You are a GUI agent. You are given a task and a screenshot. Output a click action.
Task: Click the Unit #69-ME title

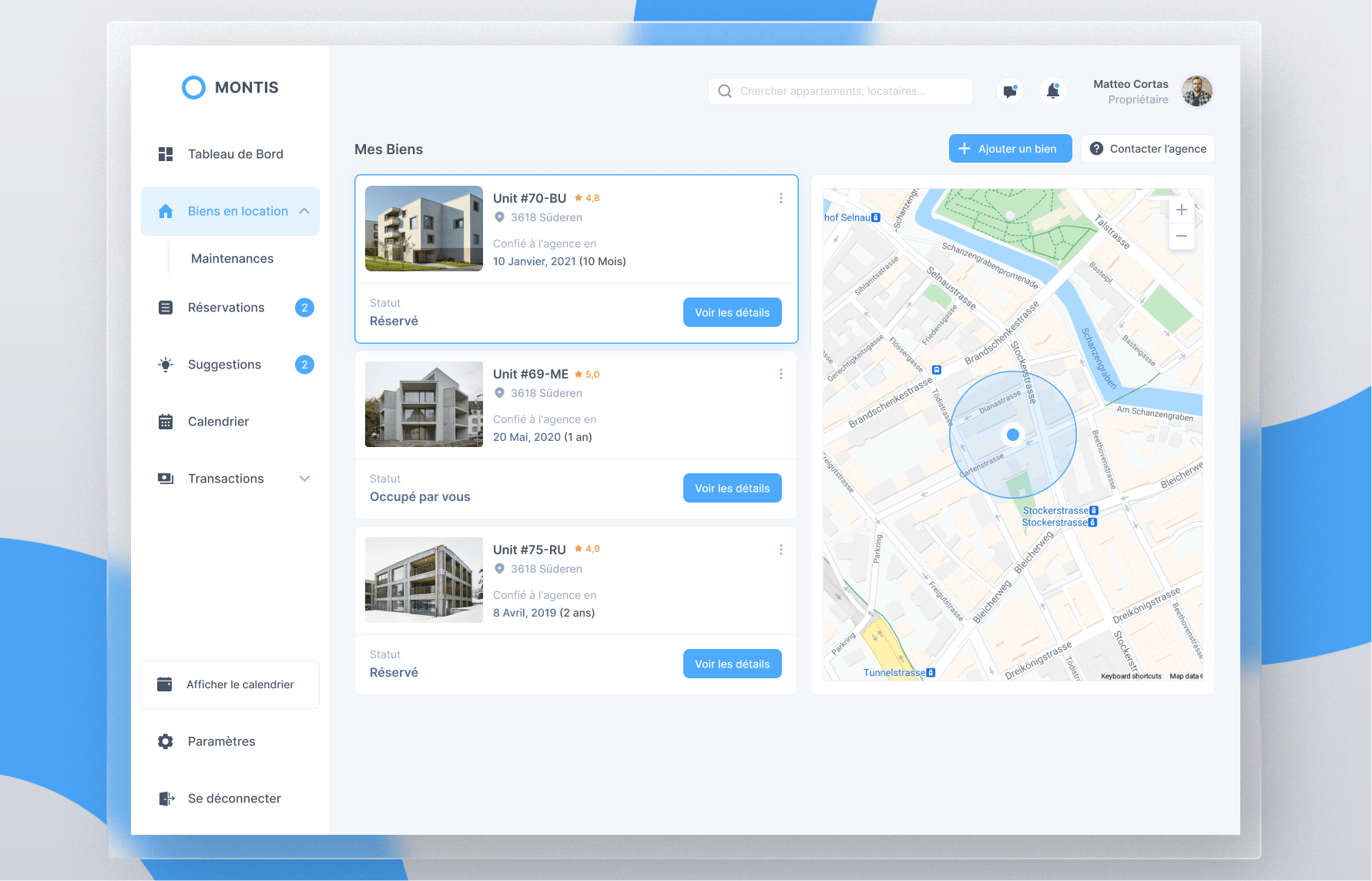(531, 374)
